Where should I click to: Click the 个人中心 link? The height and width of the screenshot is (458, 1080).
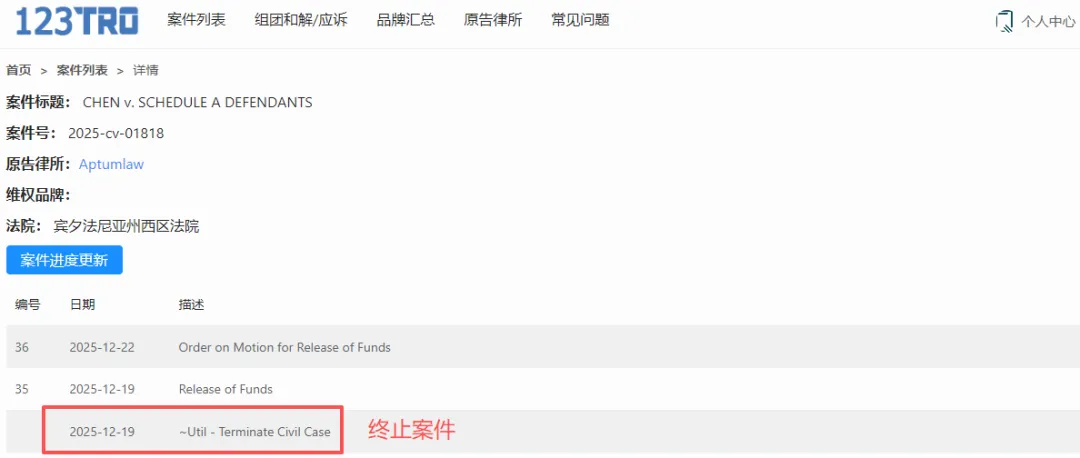(1048, 21)
